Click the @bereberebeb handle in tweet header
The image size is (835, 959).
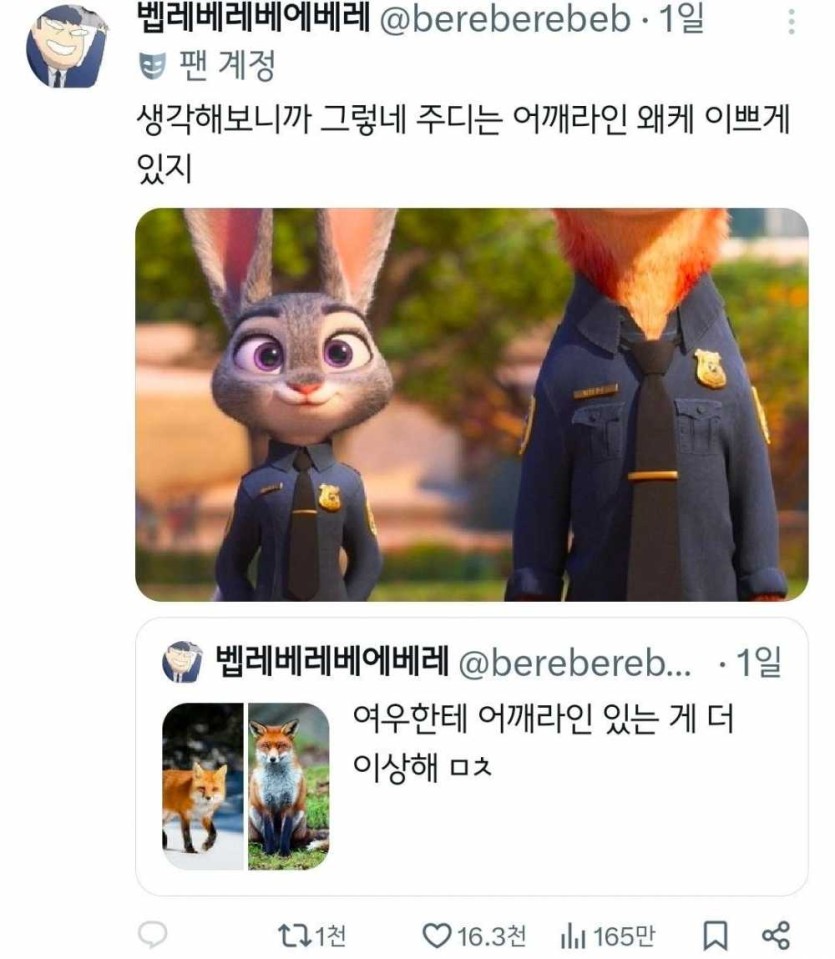point(505,20)
